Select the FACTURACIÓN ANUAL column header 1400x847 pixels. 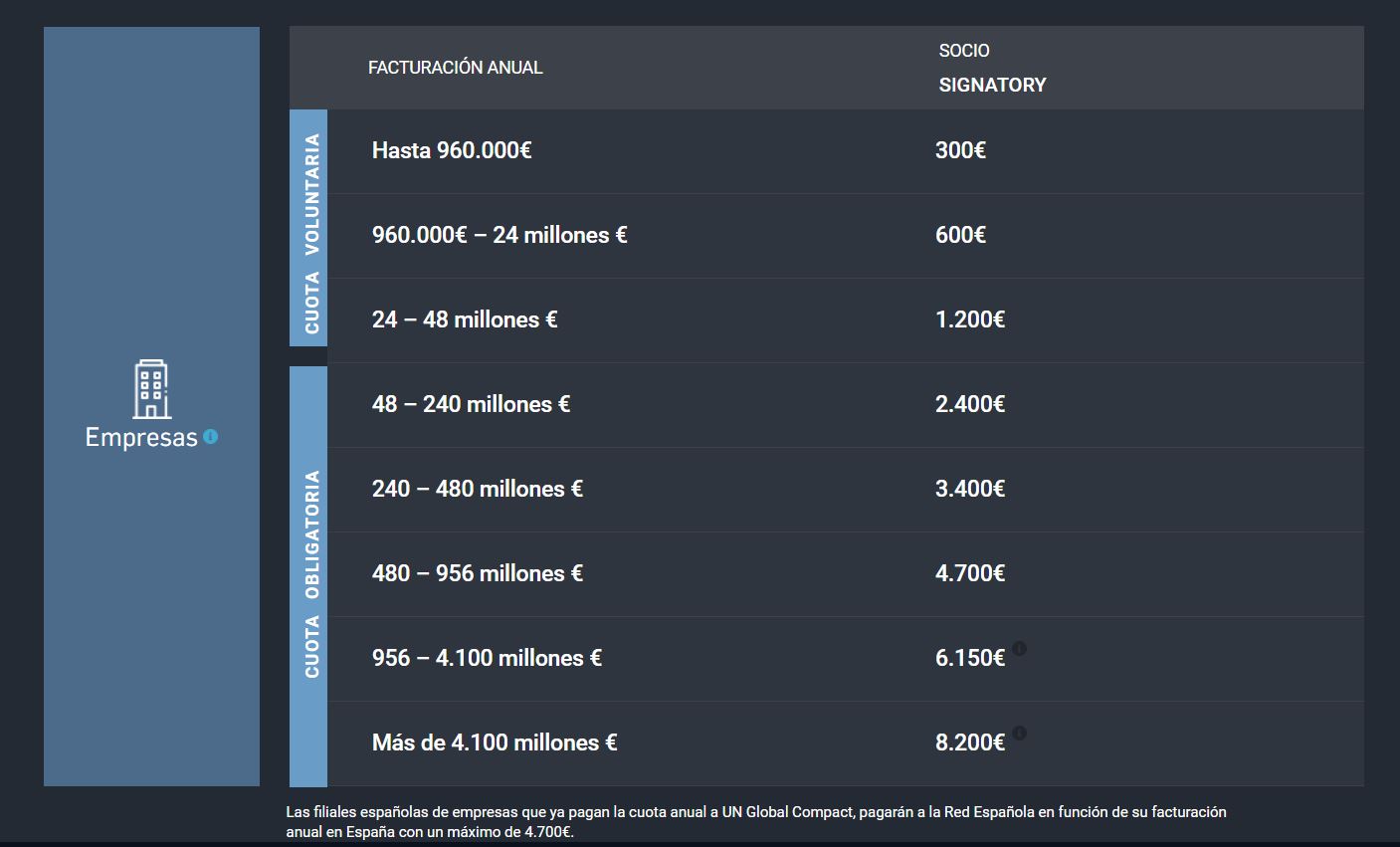point(455,68)
